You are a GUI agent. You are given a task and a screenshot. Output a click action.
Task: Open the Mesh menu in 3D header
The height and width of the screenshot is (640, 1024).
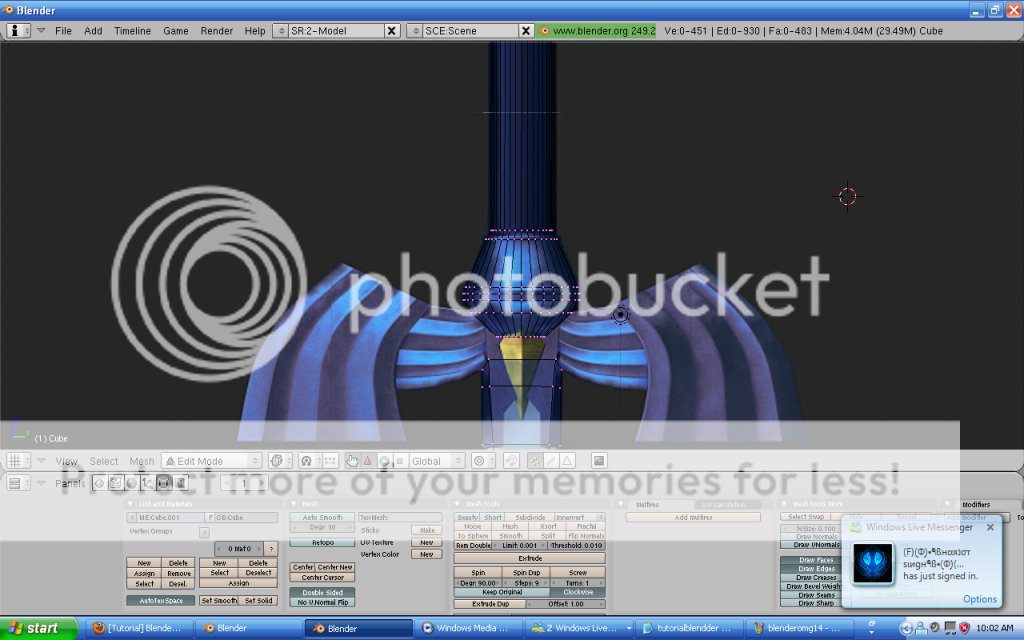(141, 461)
